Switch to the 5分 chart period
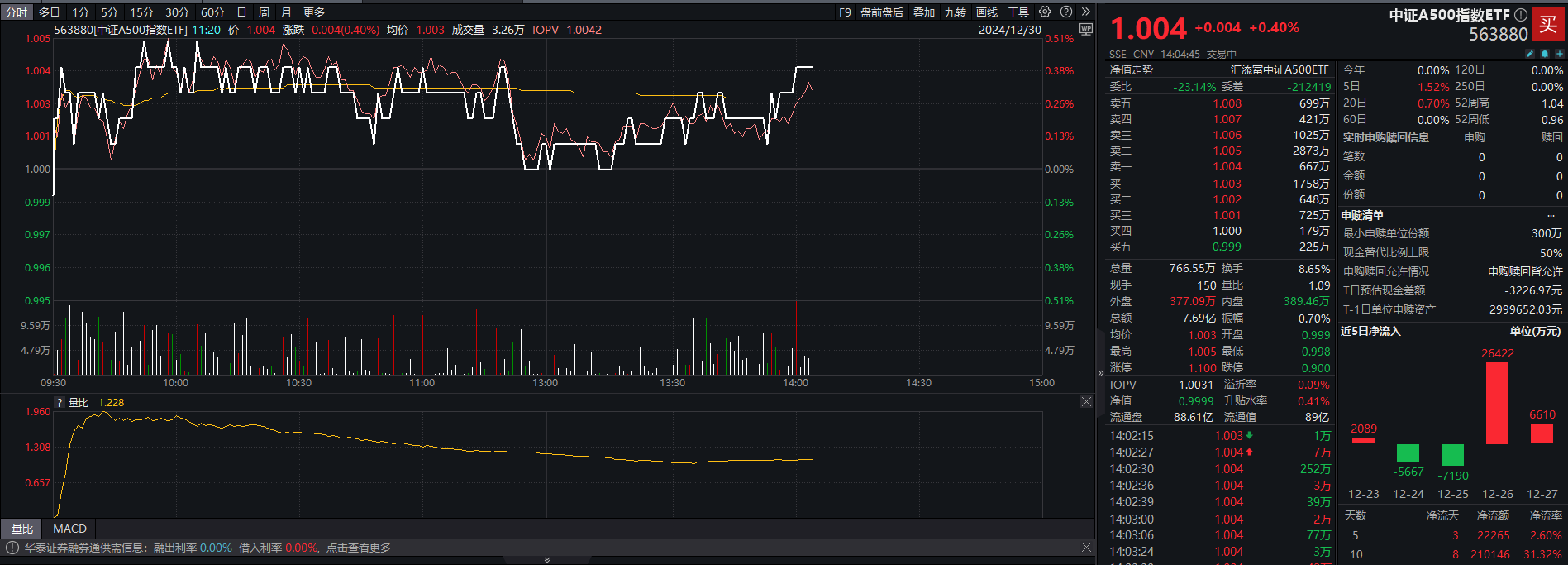The height and width of the screenshot is (565, 1568). point(109,12)
